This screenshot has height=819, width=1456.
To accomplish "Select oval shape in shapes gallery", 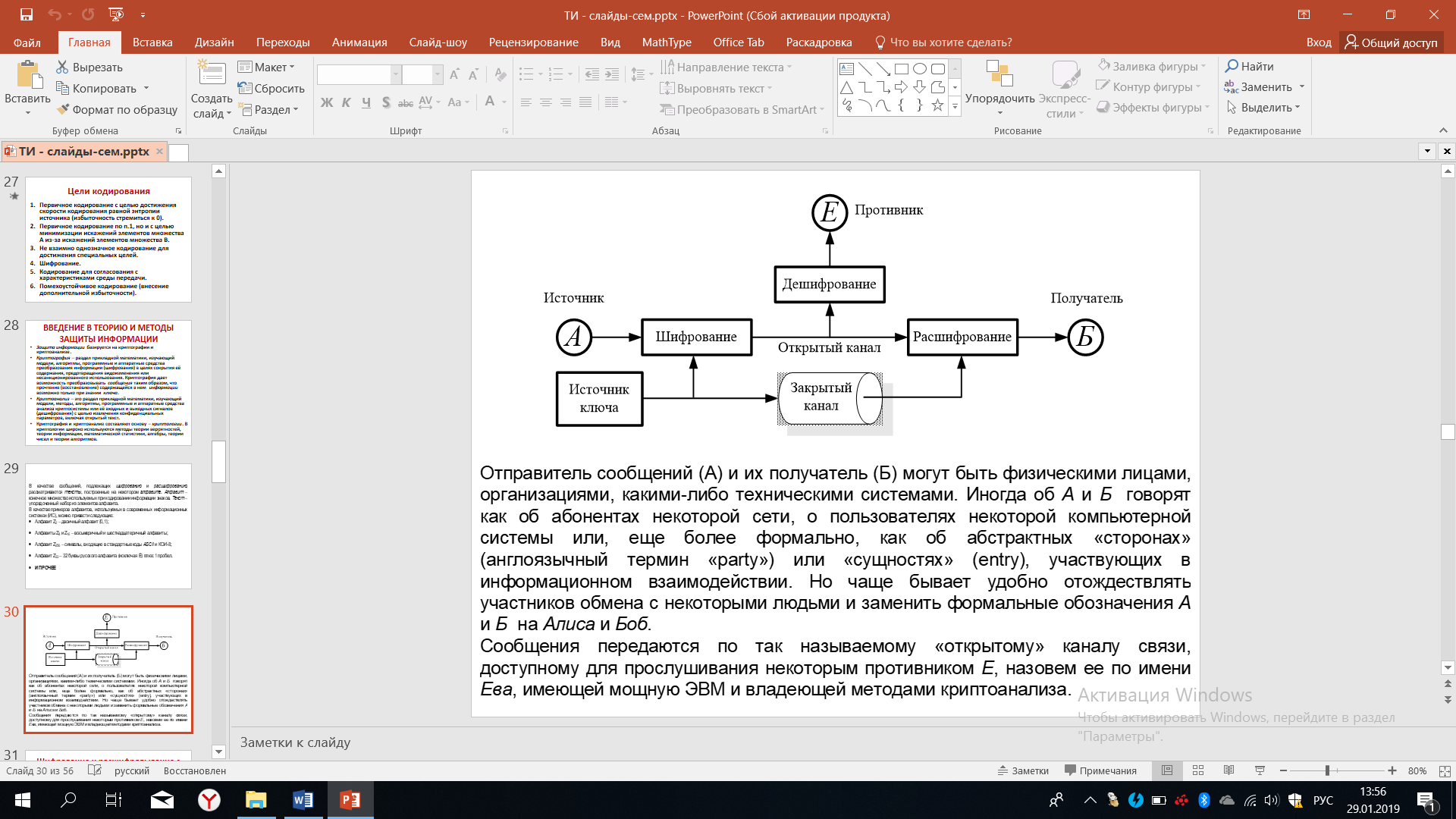I will 919,68.
